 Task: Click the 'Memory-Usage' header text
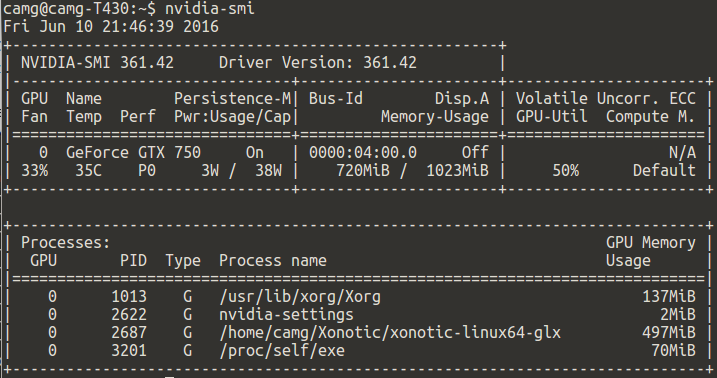coord(435,117)
